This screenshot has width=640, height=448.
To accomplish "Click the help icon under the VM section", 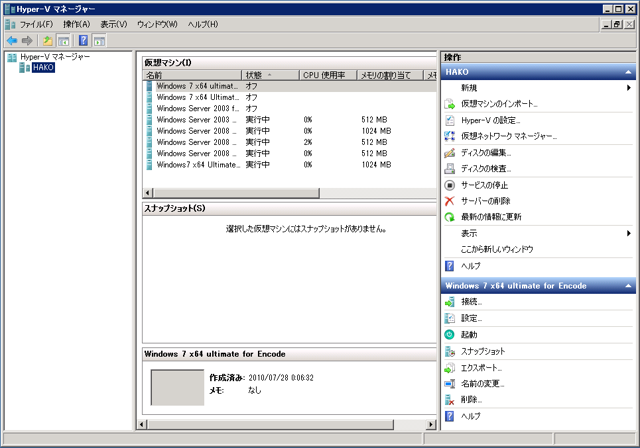I will [x=449, y=416].
